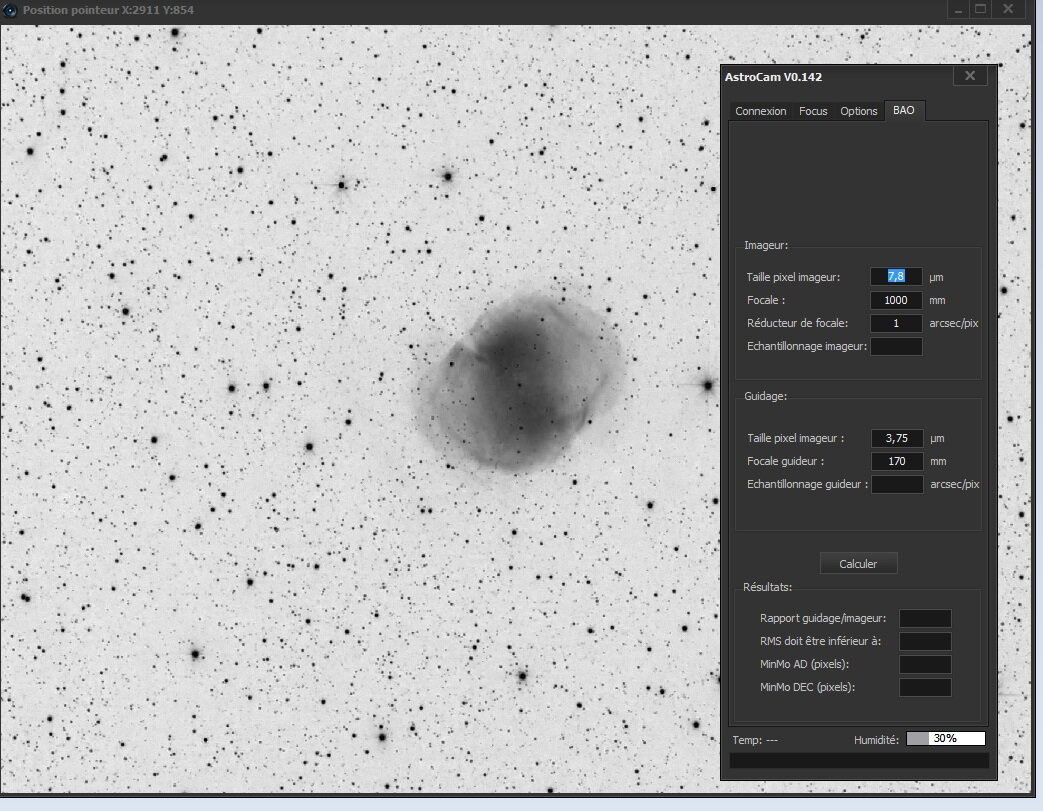This screenshot has height=811, width=1043.
Task: Click the BAO tab
Action: [x=903, y=110]
